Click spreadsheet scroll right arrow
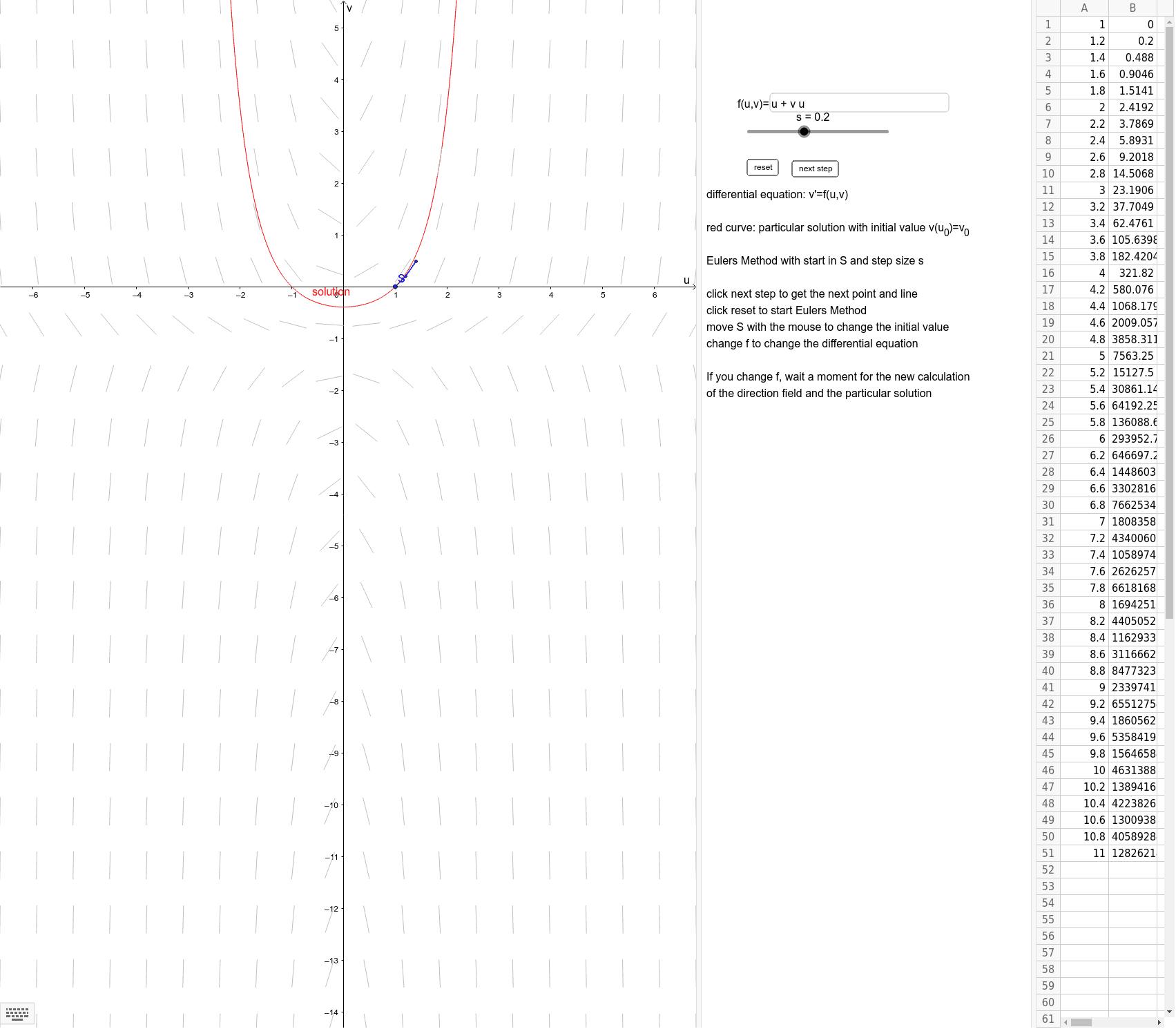 point(1159,1022)
